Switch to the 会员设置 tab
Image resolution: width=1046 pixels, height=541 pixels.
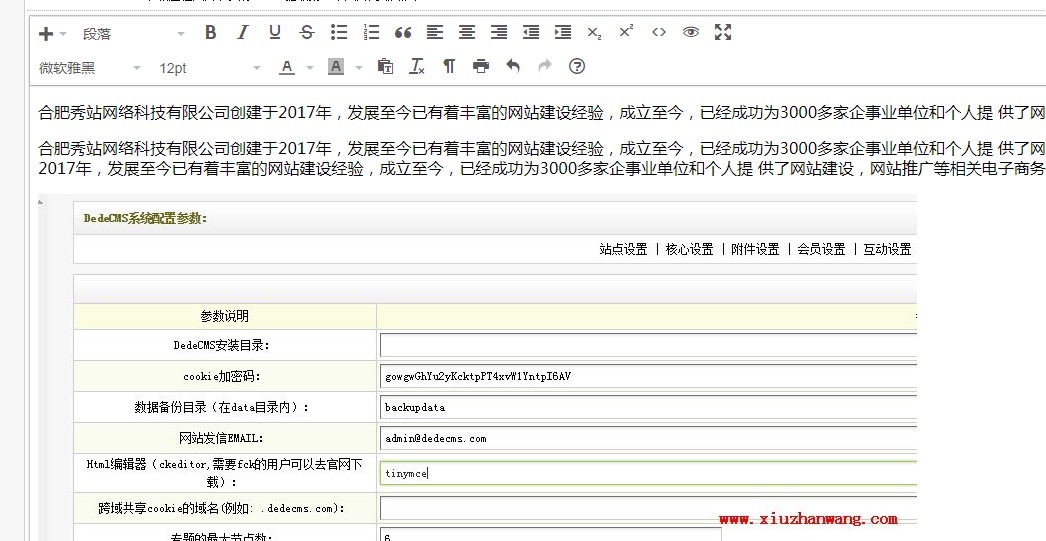(x=821, y=249)
